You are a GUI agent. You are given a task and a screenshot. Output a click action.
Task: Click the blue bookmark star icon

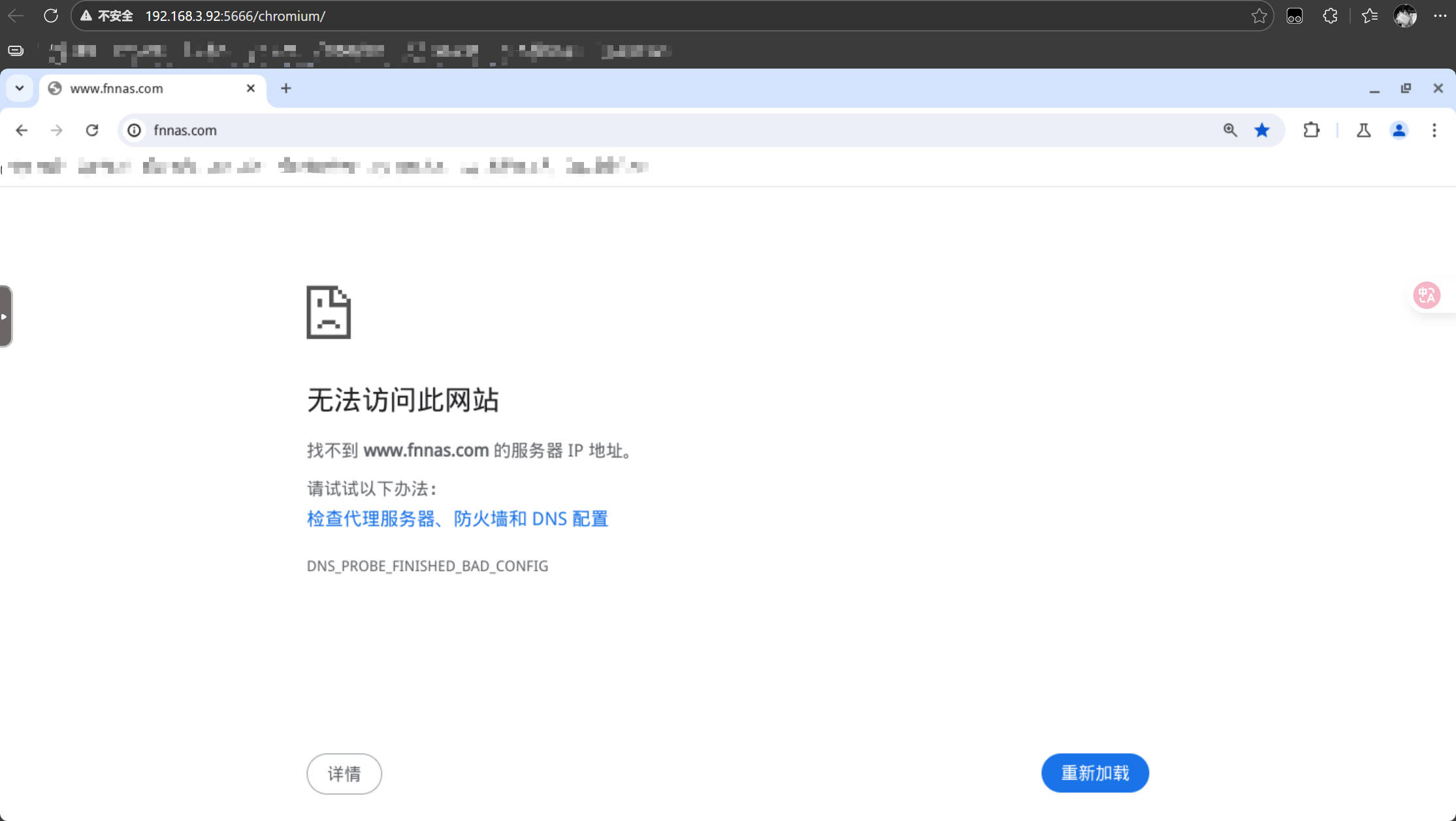tap(1262, 131)
